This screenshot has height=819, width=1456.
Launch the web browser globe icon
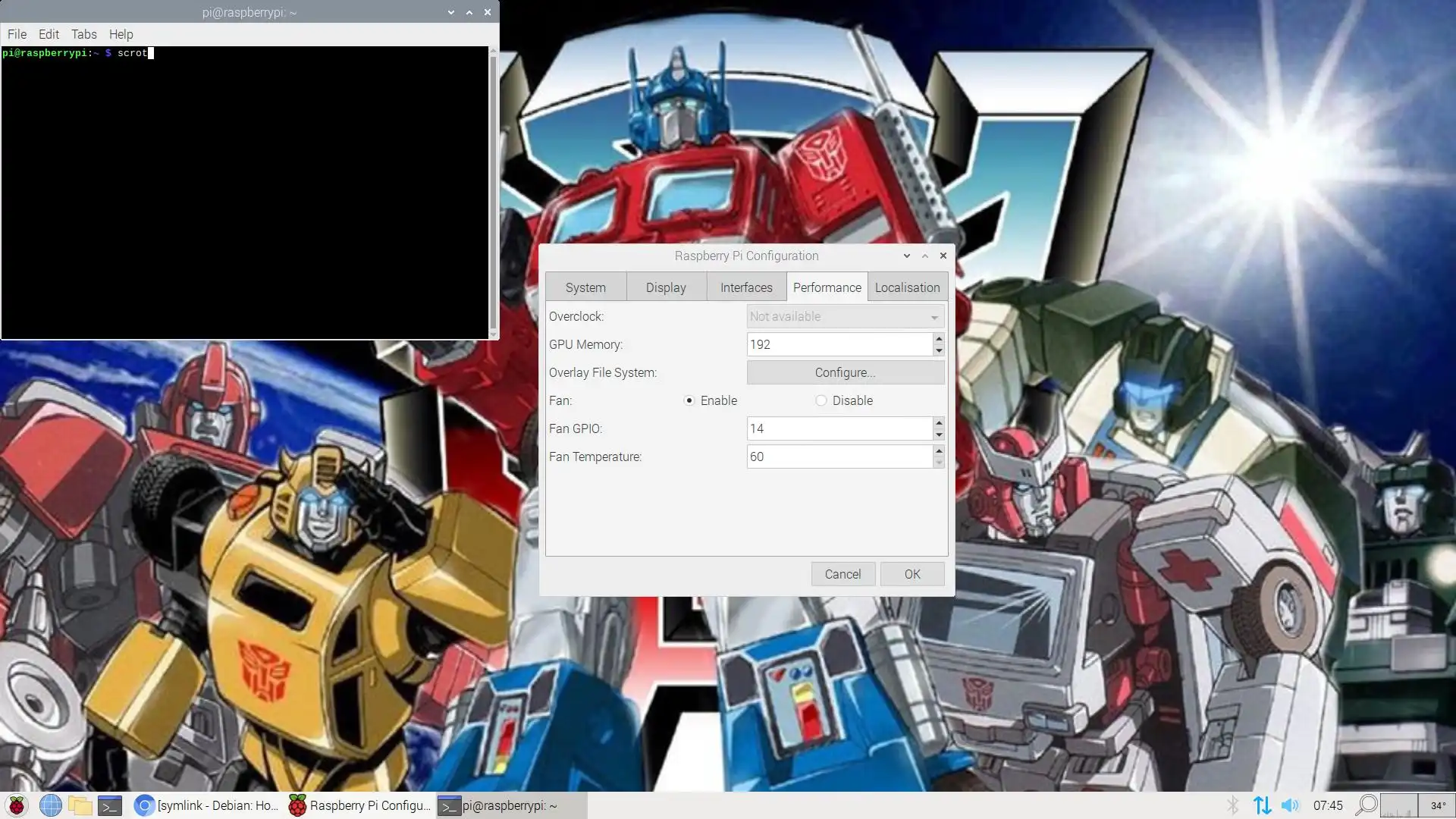50,805
